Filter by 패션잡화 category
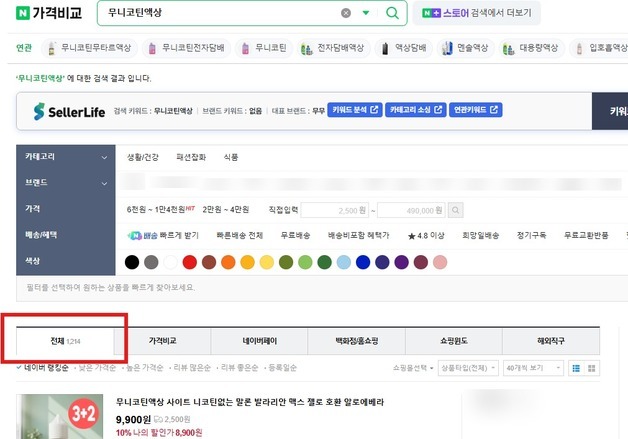The width and height of the screenshot is (628, 439). 191,157
